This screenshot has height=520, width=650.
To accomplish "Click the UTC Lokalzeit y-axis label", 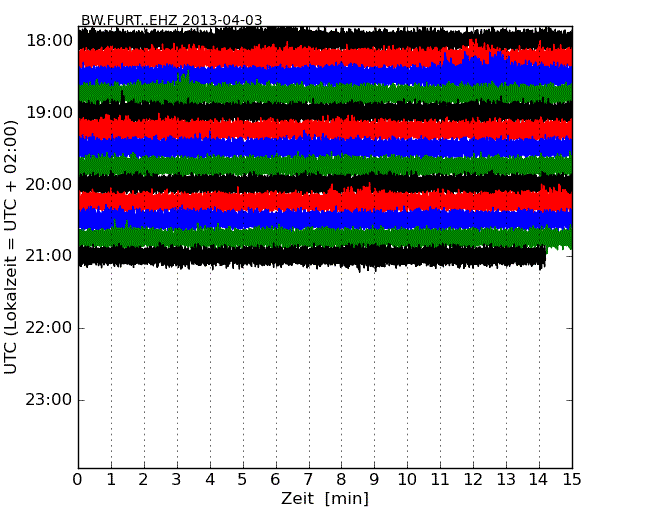I will (11, 248).
